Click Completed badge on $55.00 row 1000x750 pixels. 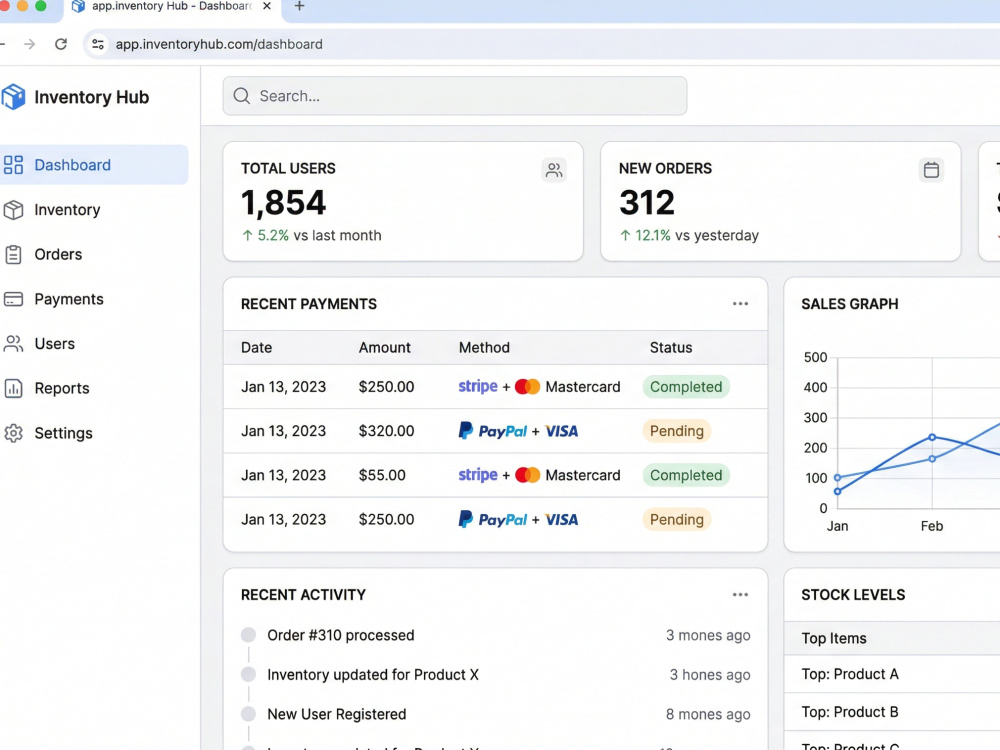click(x=686, y=475)
